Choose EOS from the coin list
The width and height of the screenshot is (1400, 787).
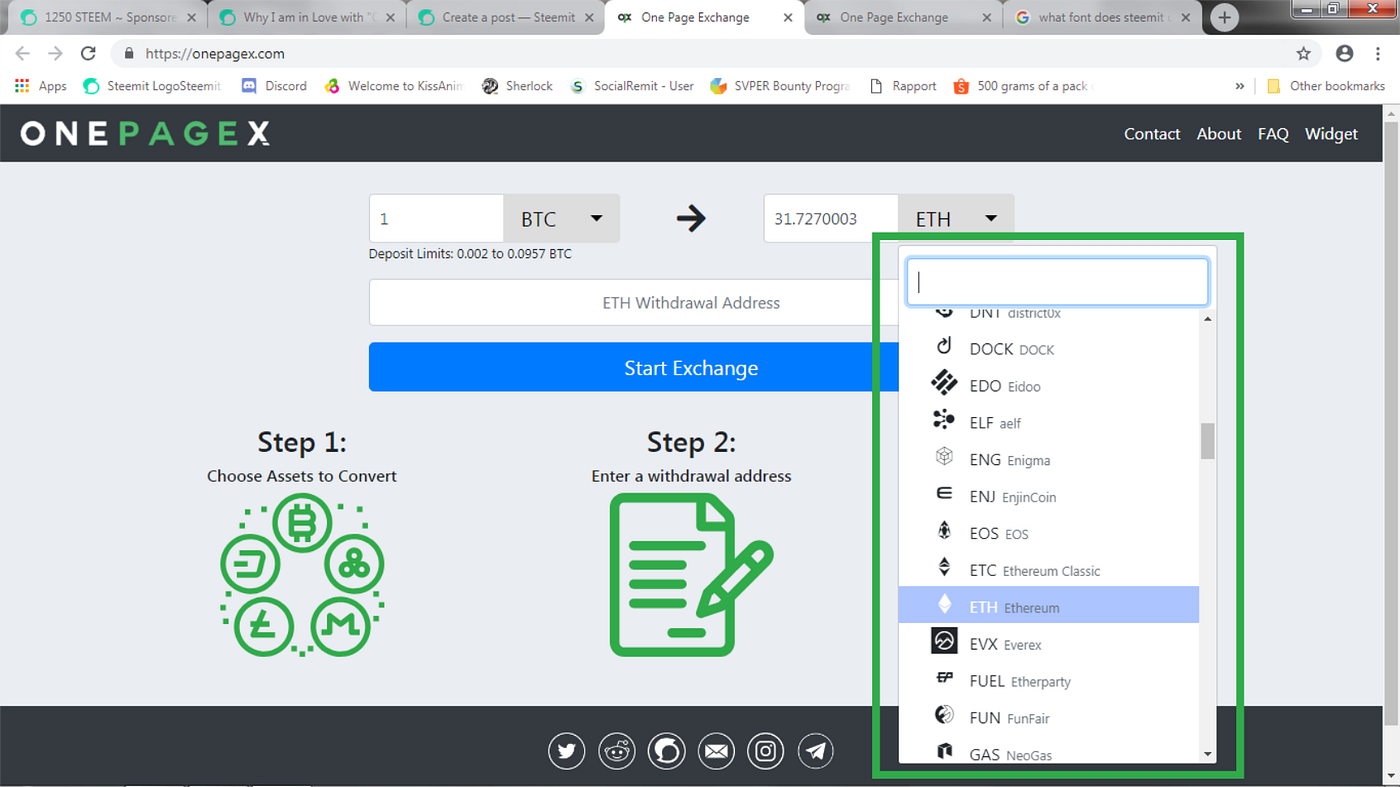[1049, 534]
